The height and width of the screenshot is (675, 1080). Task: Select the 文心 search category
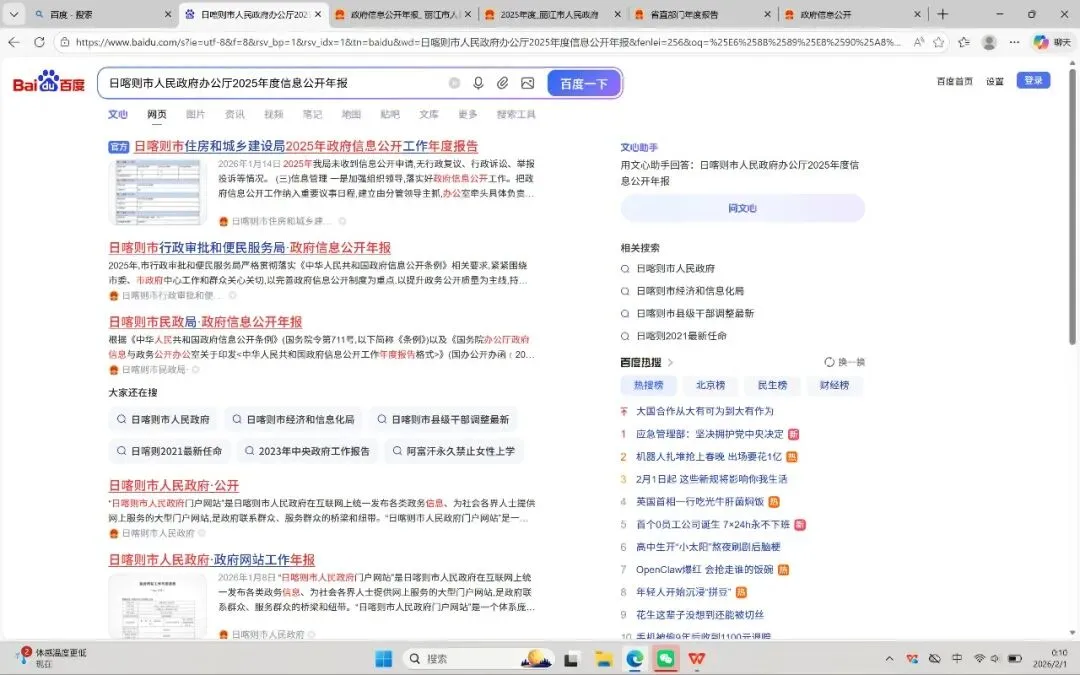(118, 114)
